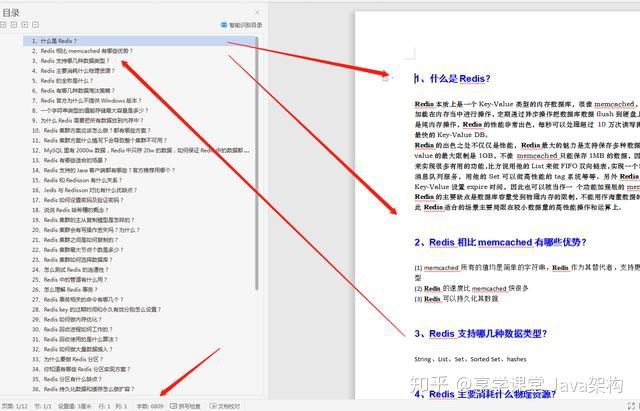This screenshot has height=411, width=640.
Task: Open outline item 27 Redis 事务相关的命令
Action: click(x=78, y=300)
